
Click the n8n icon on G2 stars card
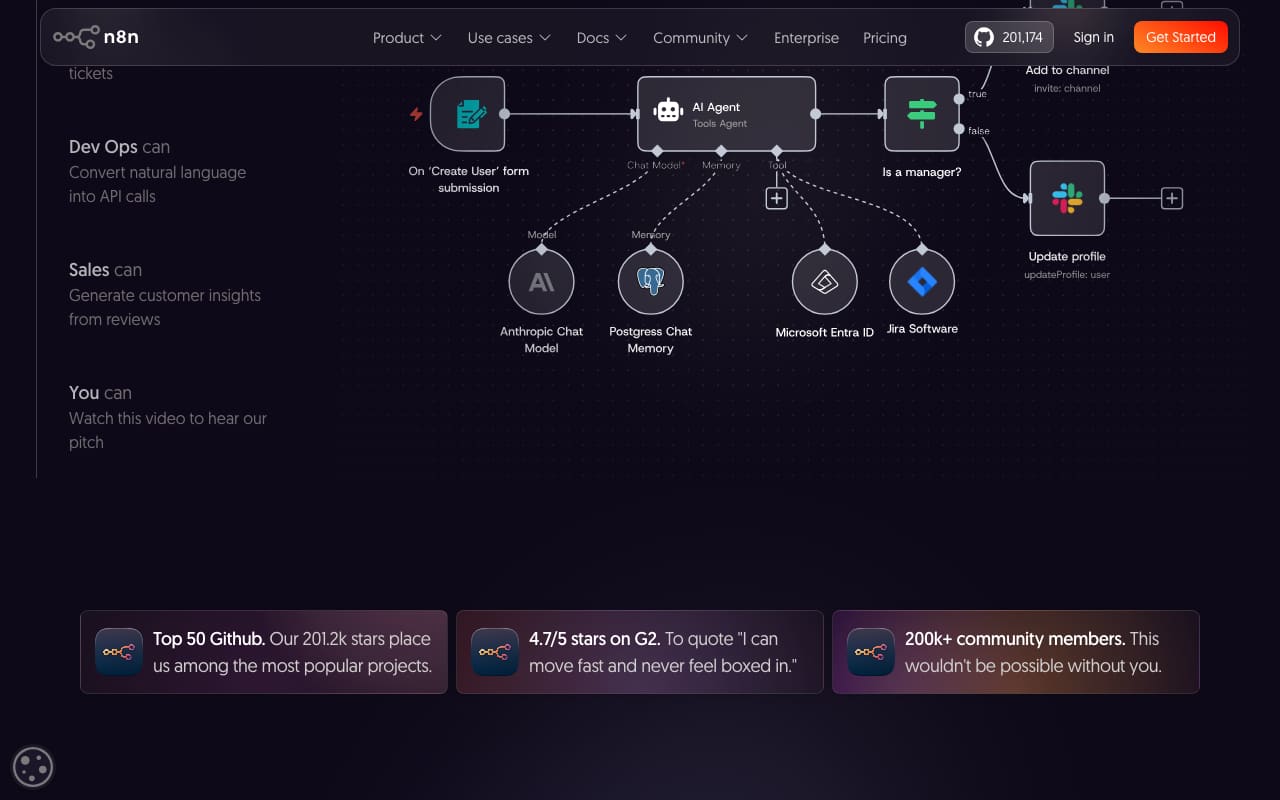coord(495,652)
